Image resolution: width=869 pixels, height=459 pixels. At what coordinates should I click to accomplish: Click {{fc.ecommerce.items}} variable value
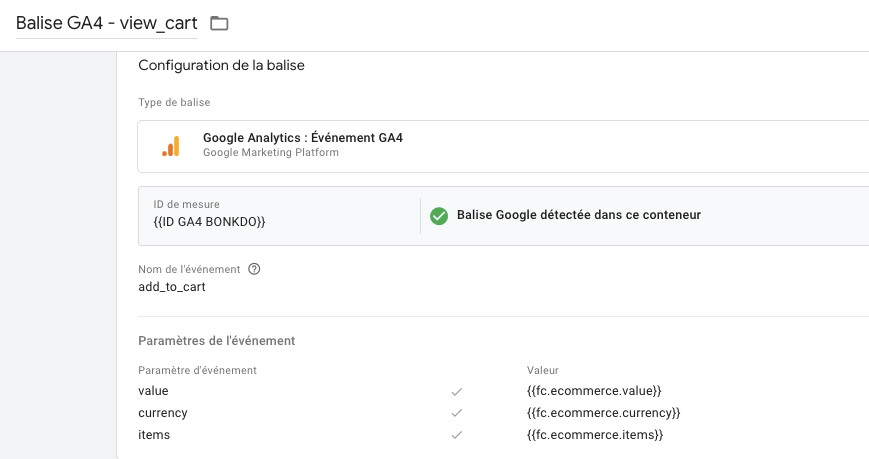click(x=595, y=435)
